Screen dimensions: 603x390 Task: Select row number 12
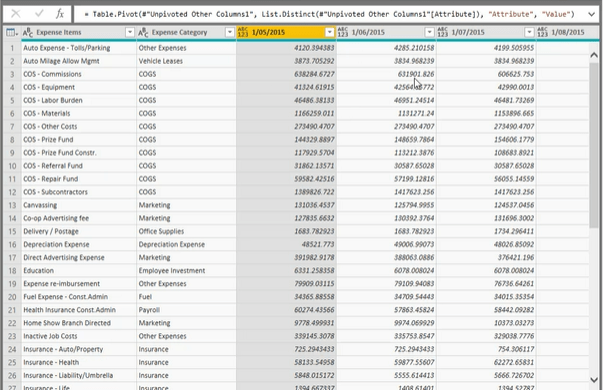click(12, 192)
